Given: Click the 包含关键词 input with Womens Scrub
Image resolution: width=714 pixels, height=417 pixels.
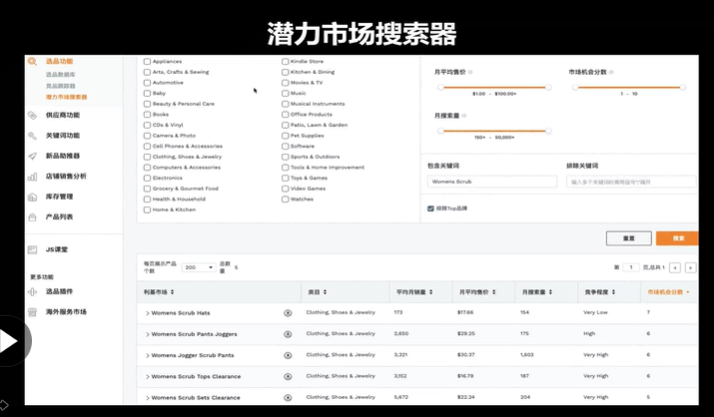Looking at the screenshot, I should pyautogui.click(x=492, y=182).
